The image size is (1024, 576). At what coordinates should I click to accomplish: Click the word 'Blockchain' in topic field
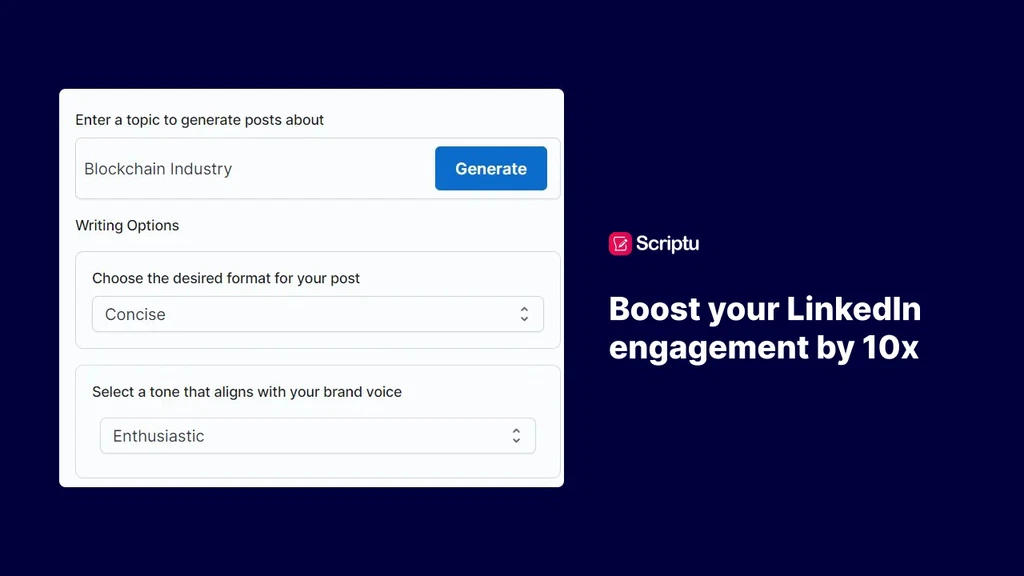point(124,169)
